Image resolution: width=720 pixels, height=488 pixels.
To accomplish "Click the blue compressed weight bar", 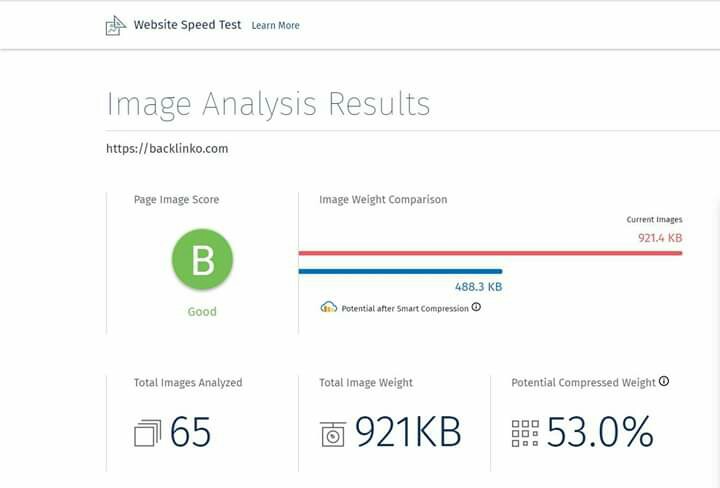I will (x=400, y=271).
